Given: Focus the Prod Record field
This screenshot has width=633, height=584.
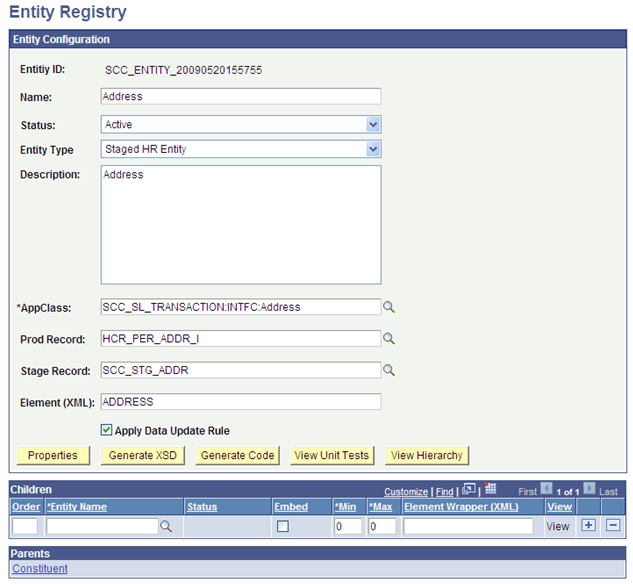Looking at the screenshot, I should coord(241,339).
